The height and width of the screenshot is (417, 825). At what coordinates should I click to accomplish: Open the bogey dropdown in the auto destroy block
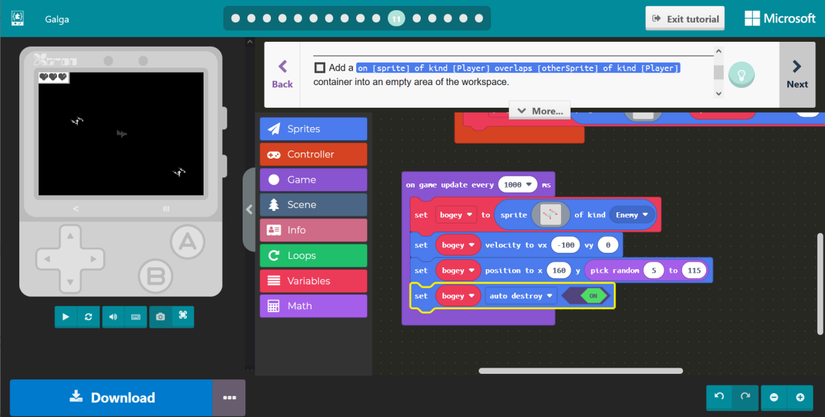click(458, 296)
